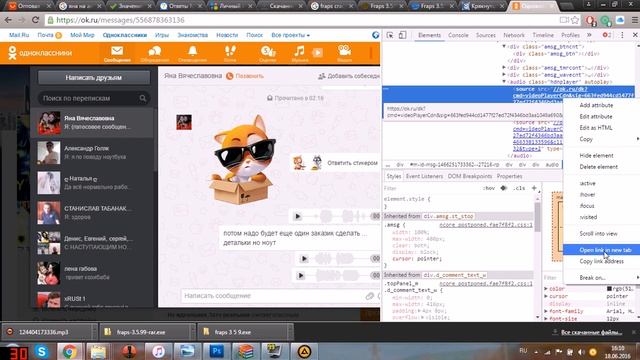Toggle :active state in context menu
This screenshot has width=640, height=360.
pos(588,183)
